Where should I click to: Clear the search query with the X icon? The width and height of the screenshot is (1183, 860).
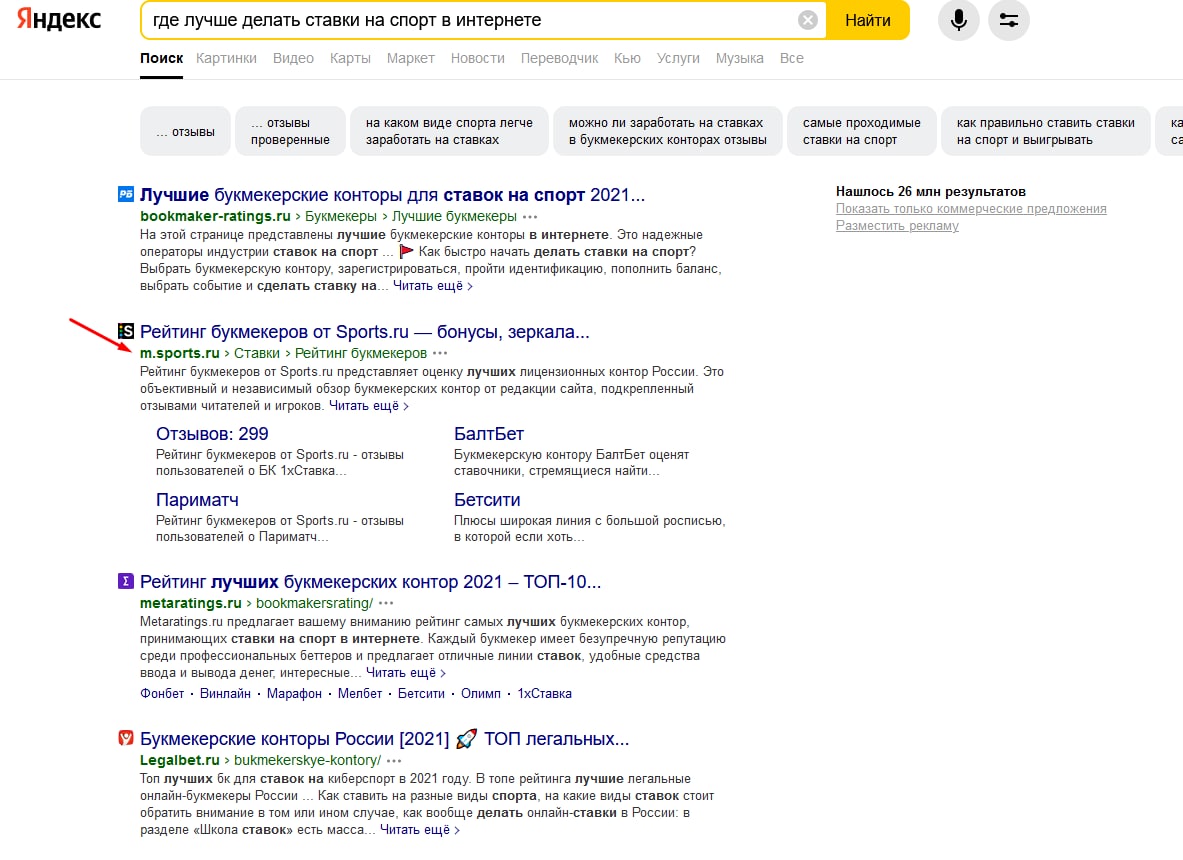click(807, 20)
